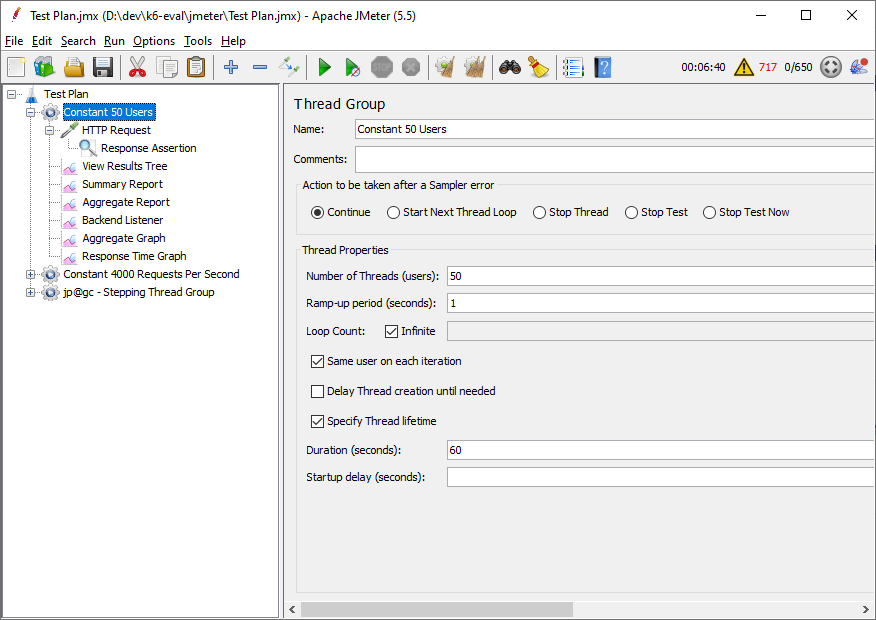876x620 pixels.
Task: Select Aggregate Graph in tree
Action: (123, 239)
